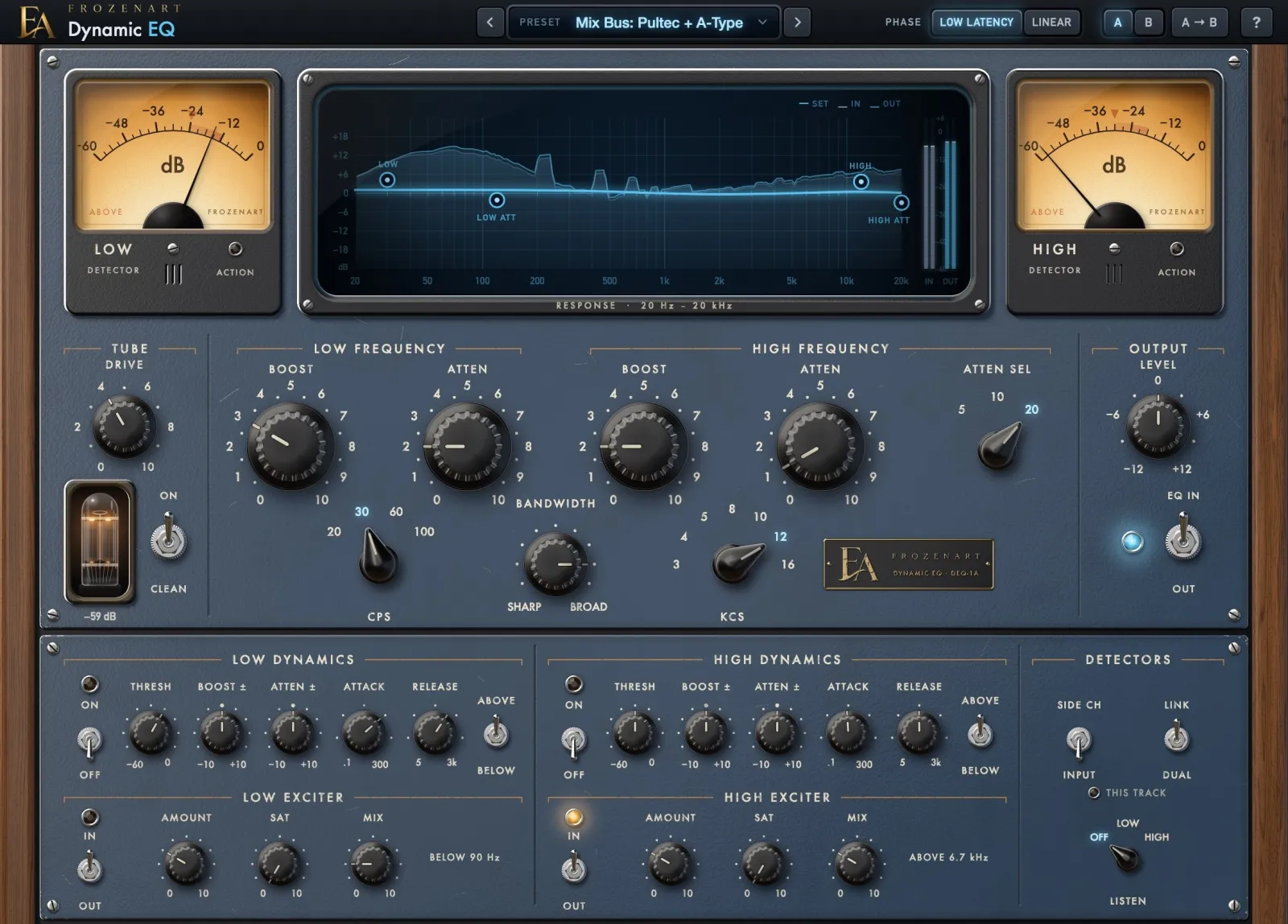The image size is (1288, 924).
Task: Click the EQ IN blue indicator lamp
Action: (1132, 542)
